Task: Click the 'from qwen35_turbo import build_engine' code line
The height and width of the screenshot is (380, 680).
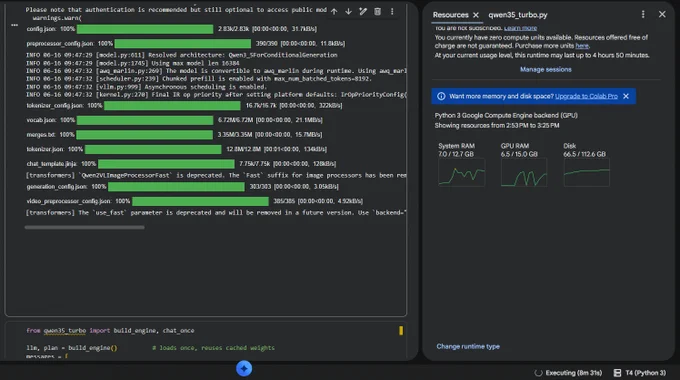Action: [x=110, y=331]
